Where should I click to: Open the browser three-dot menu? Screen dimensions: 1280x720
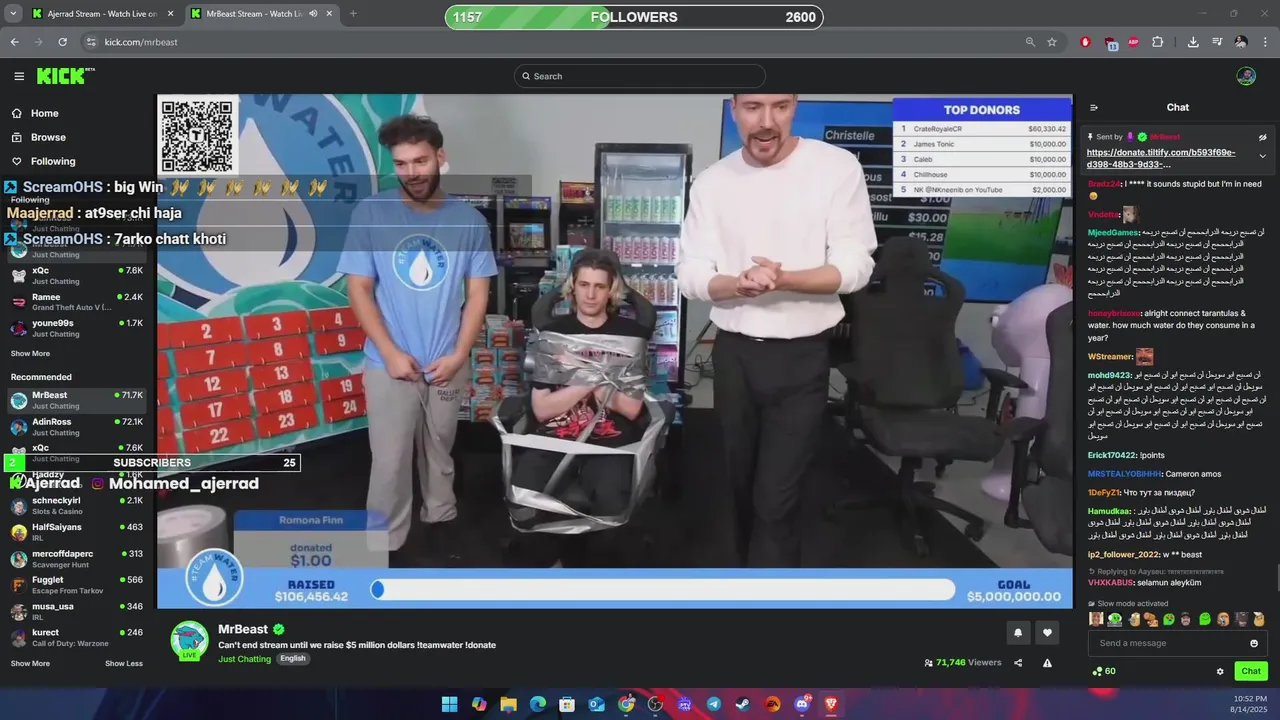pyautogui.click(x=1265, y=42)
